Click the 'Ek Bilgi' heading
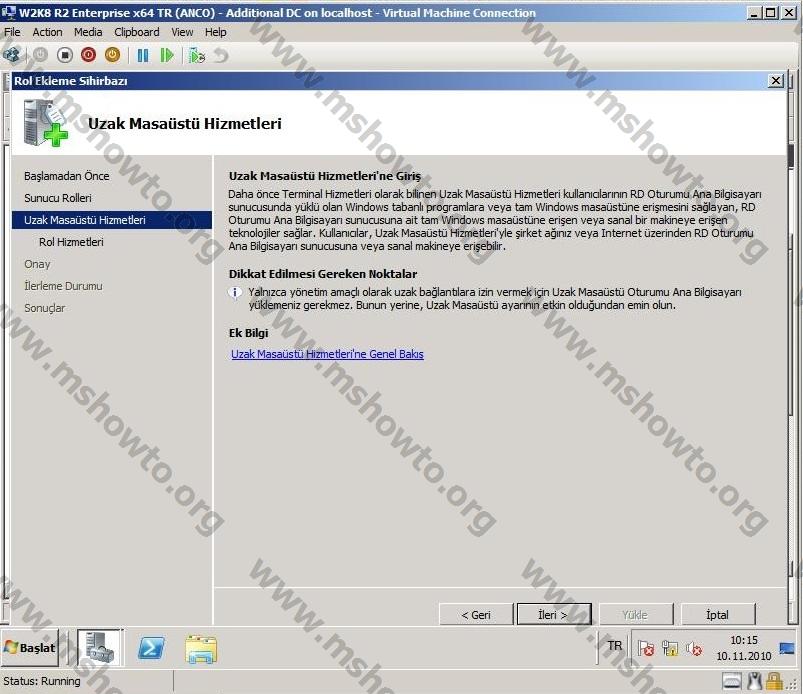803x694 pixels. 248,333
